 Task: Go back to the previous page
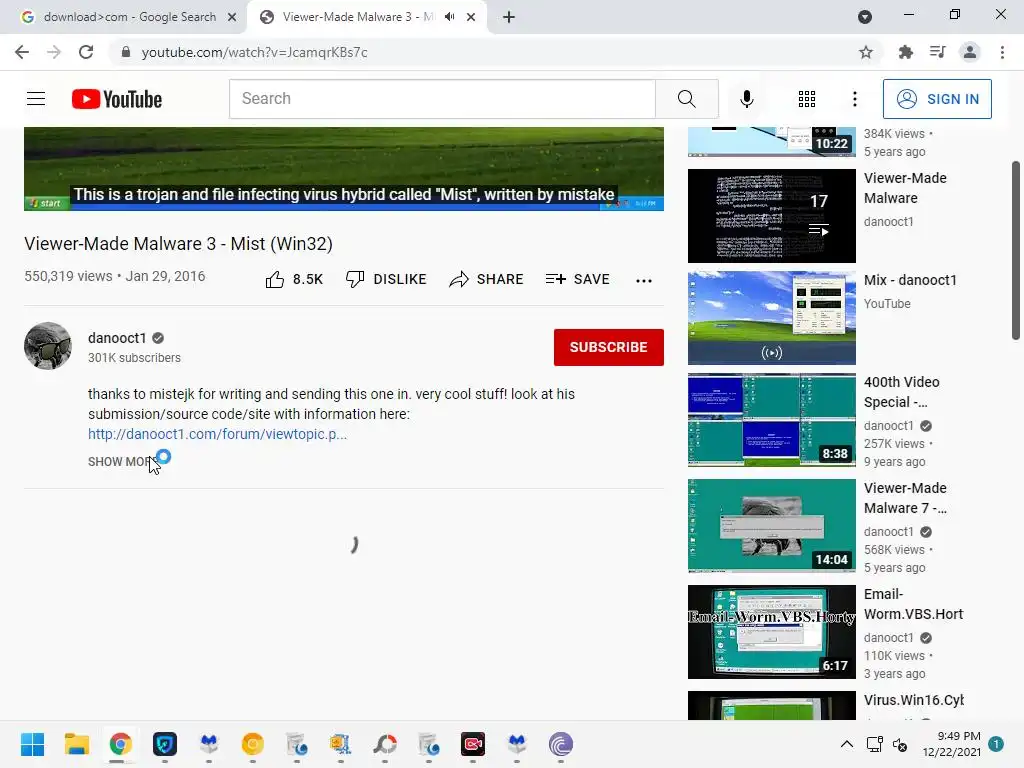22,52
